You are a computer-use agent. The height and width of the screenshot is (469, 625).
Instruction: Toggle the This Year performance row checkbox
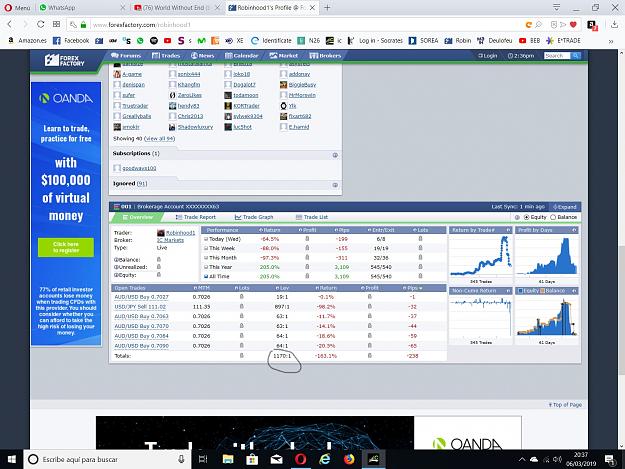point(206,267)
